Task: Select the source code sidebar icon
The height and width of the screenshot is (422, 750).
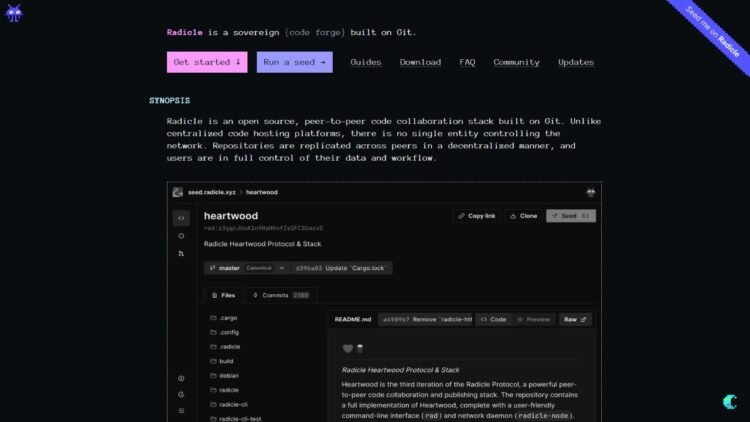Action: (181, 218)
